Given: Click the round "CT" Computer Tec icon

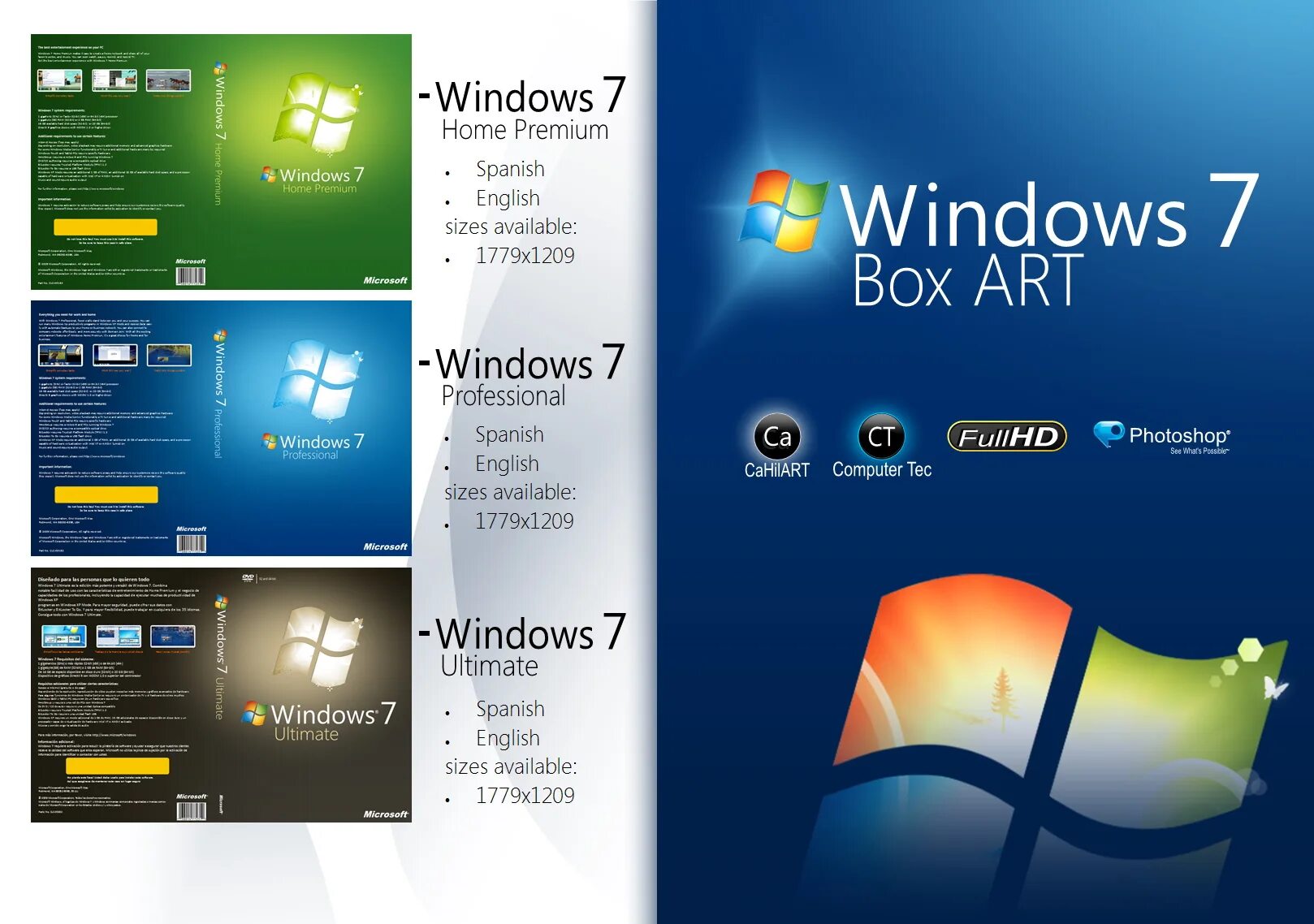Looking at the screenshot, I should [x=881, y=437].
